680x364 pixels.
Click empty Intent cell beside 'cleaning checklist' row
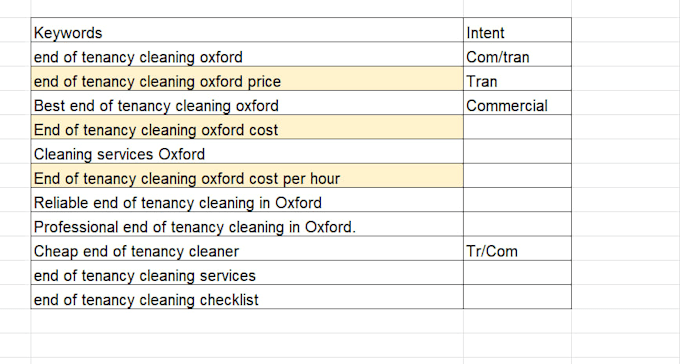coord(517,297)
